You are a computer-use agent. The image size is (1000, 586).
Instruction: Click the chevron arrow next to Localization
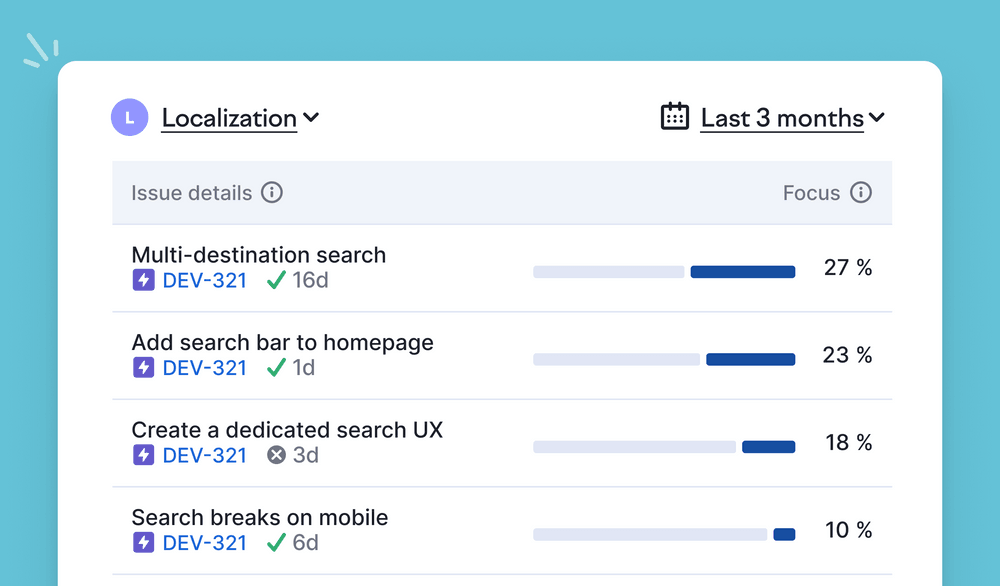click(311, 118)
